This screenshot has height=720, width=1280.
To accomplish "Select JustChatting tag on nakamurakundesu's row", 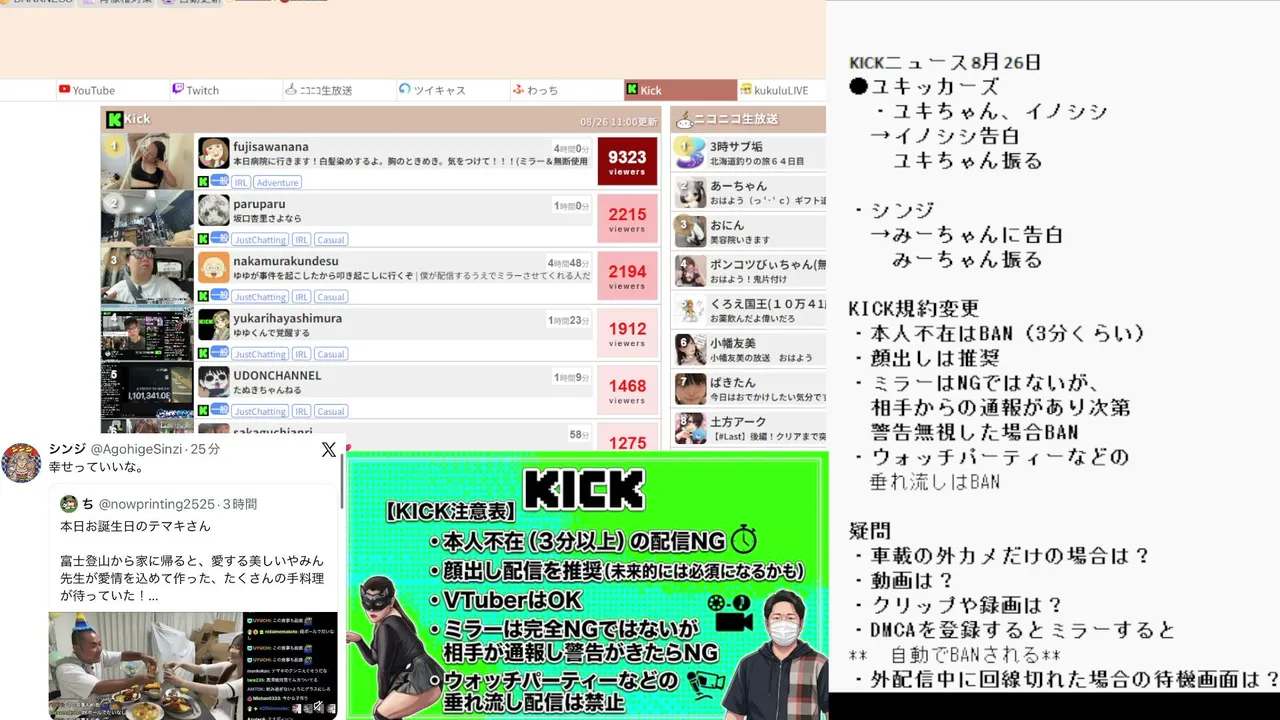I will pos(261,297).
